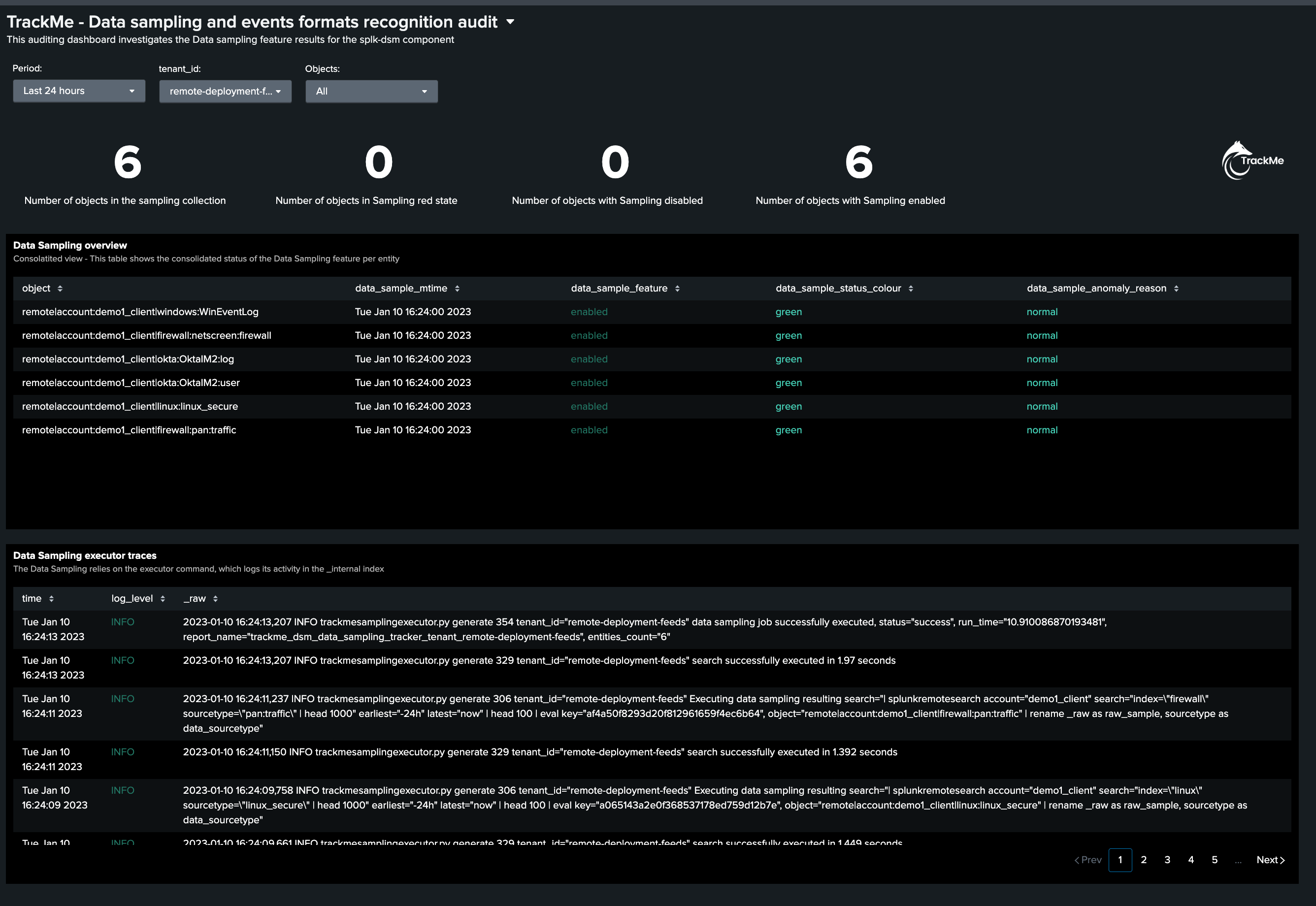Expand the dashboard title menu arrow
The image size is (1316, 906).
(510, 22)
